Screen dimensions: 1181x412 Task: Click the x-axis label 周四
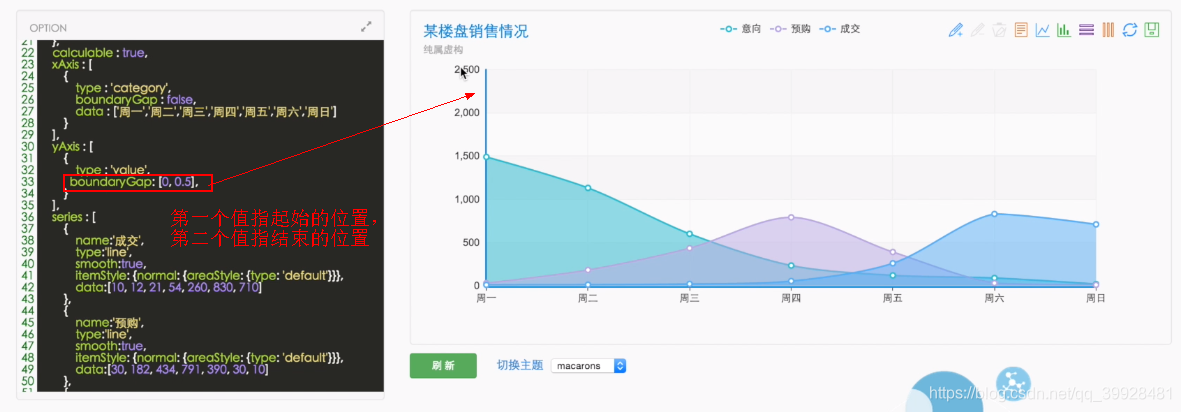click(x=791, y=298)
